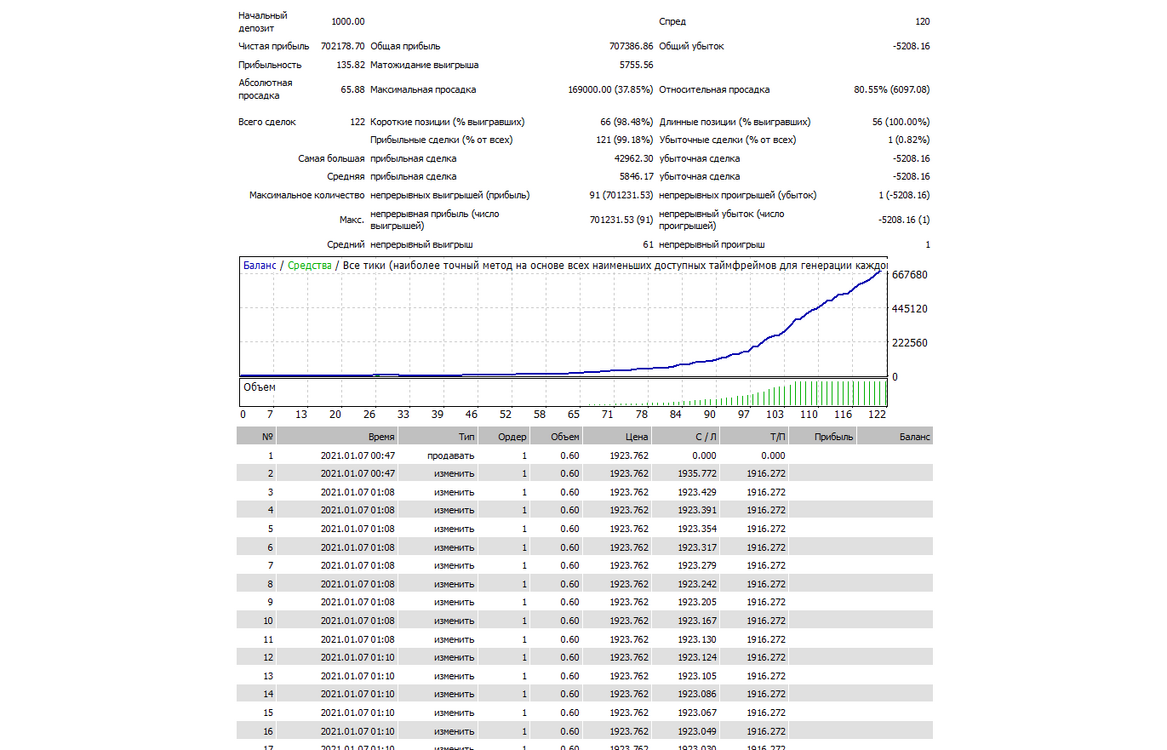Select stop loss 1935.772 in row 2

pos(697,474)
